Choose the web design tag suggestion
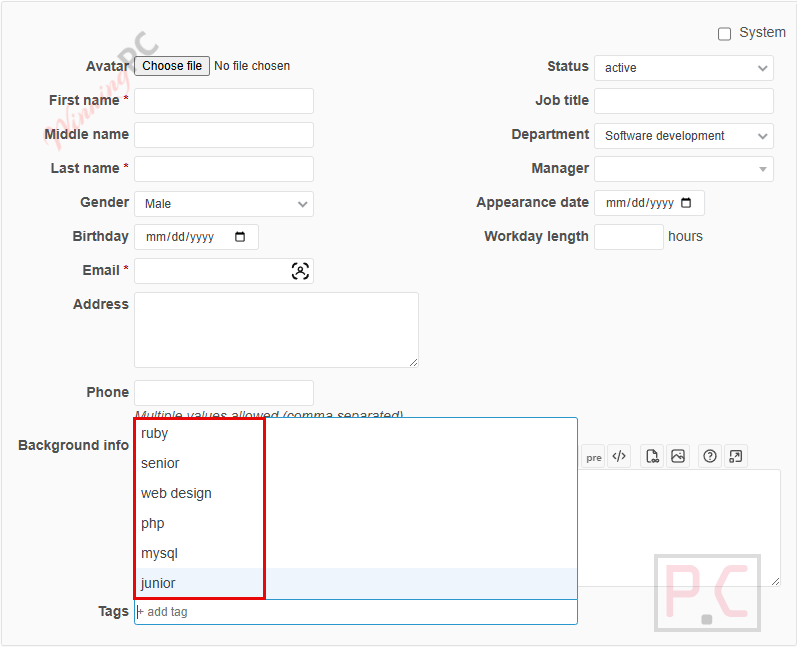 click(356, 494)
